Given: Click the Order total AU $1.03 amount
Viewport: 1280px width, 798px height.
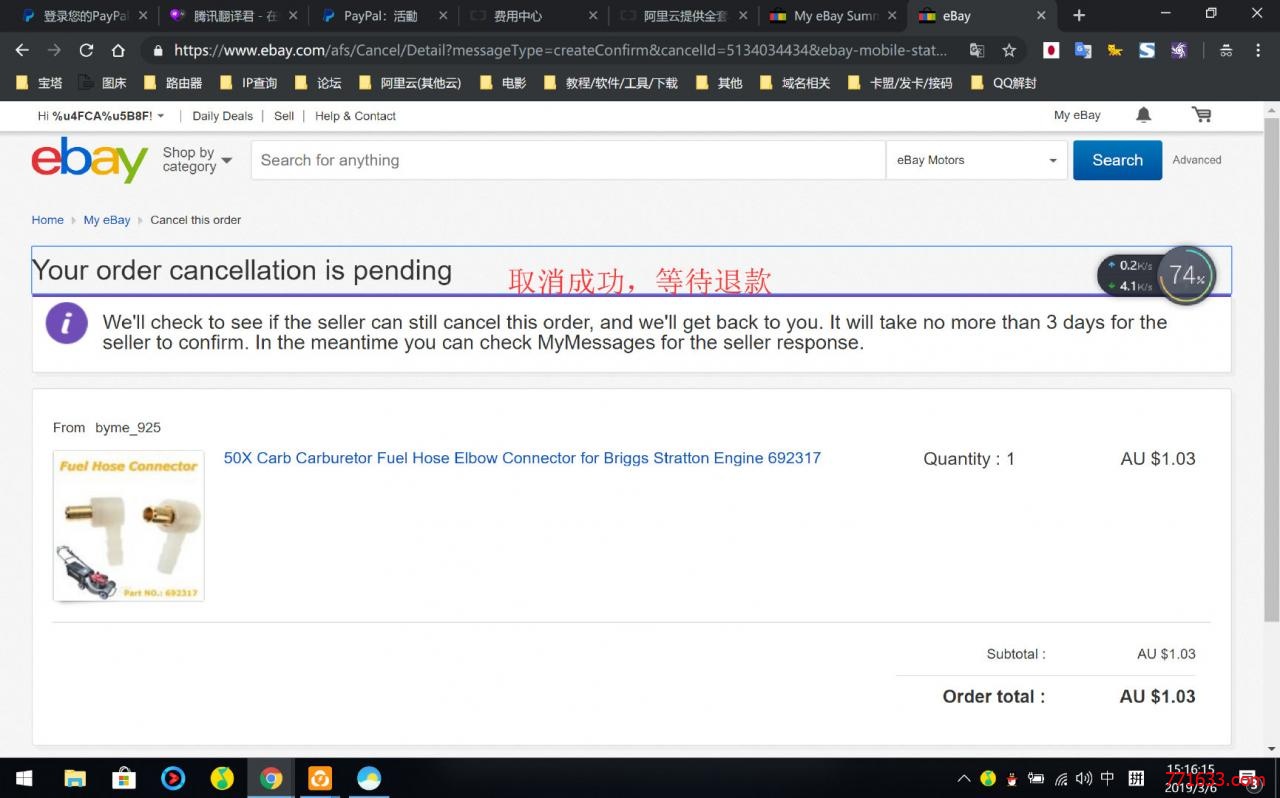Looking at the screenshot, I should coord(1158,697).
